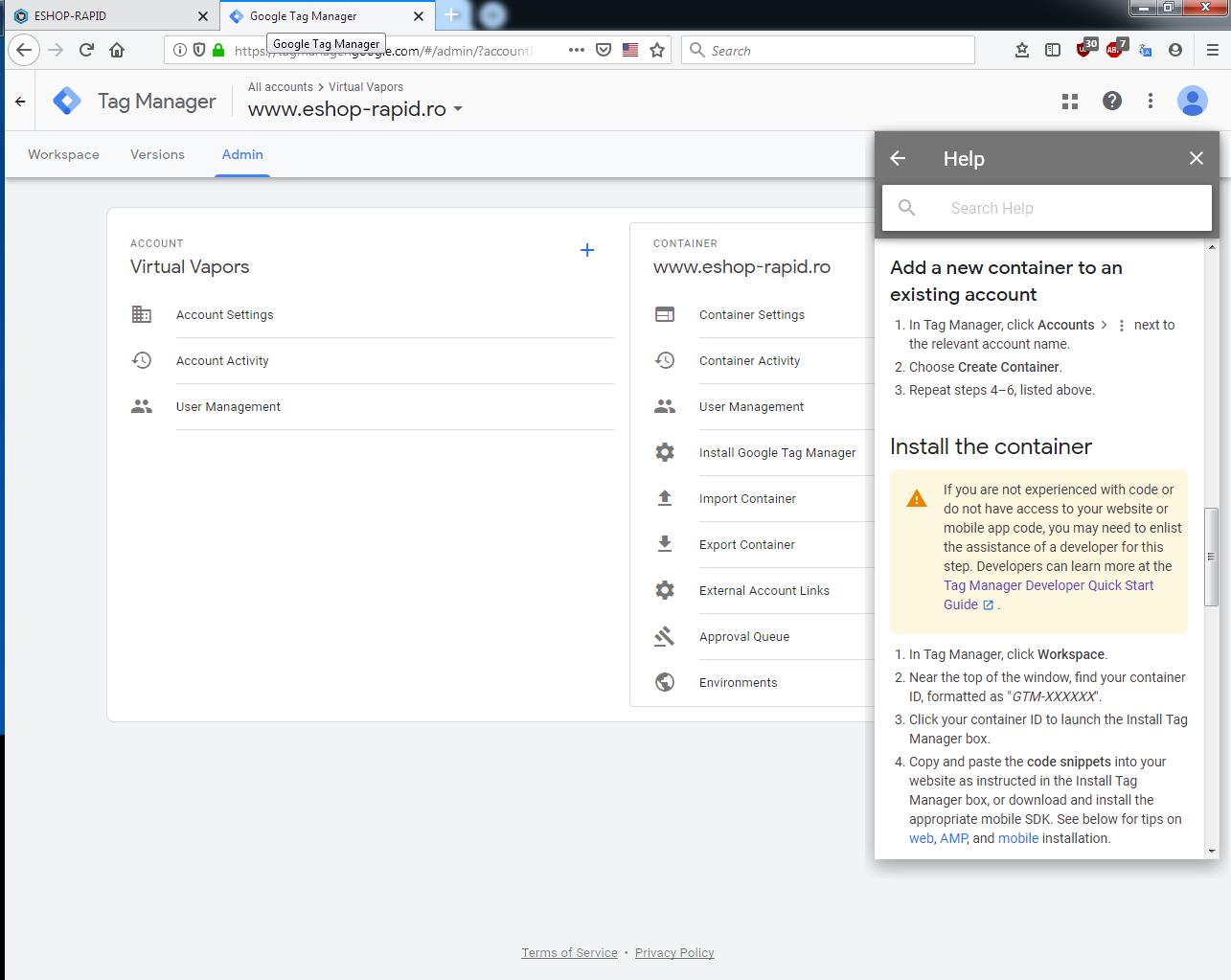The height and width of the screenshot is (980, 1231).
Task: Open the Firefox account icon in toolbar
Action: pyautogui.click(x=1175, y=50)
